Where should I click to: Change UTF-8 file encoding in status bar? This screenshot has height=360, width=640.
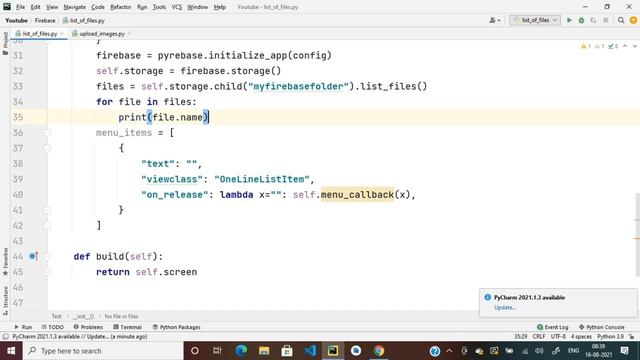click(x=558, y=337)
